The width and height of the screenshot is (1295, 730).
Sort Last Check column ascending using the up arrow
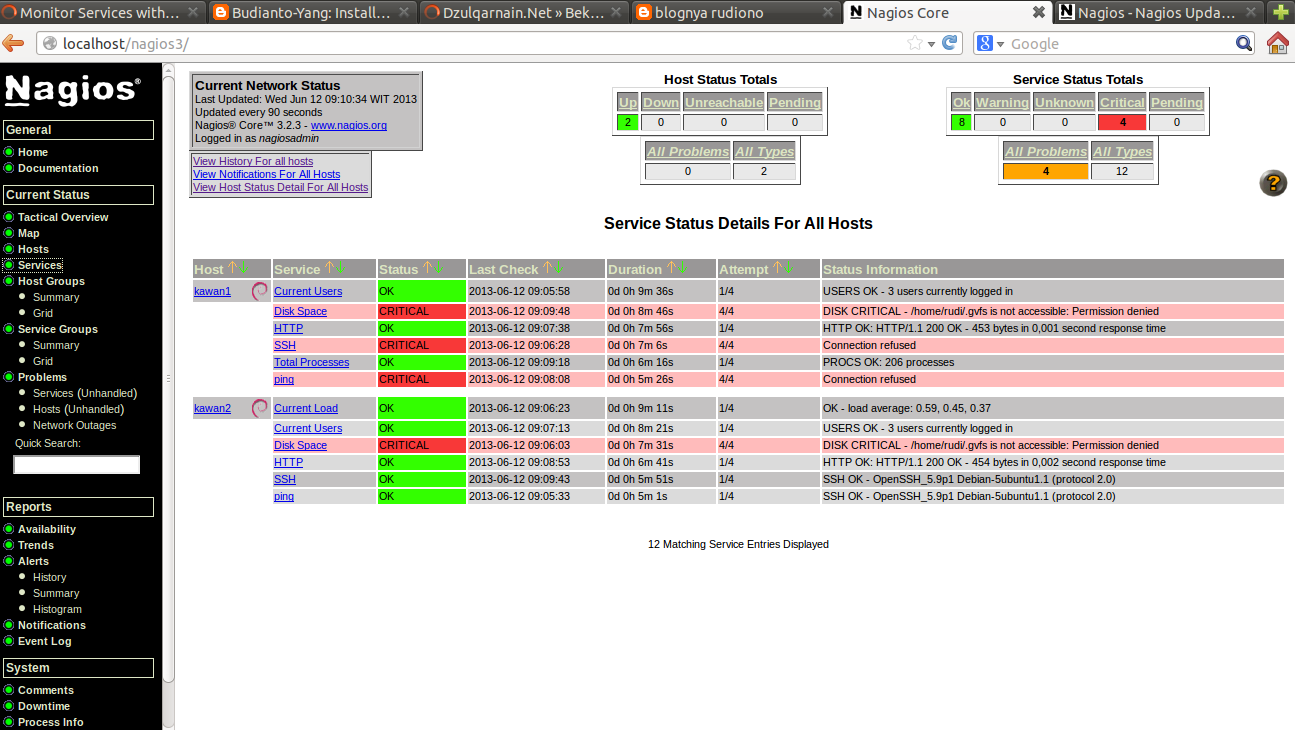click(x=547, y=268)
